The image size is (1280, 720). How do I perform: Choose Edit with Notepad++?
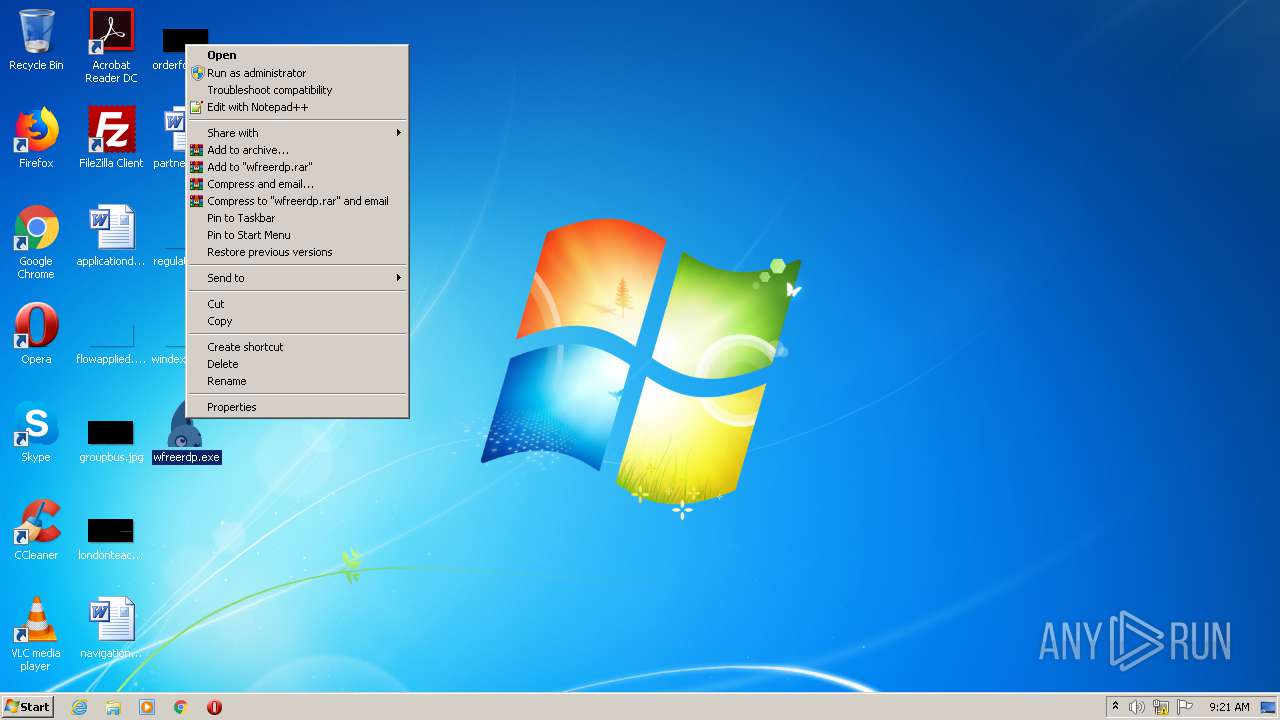[297, 107]
